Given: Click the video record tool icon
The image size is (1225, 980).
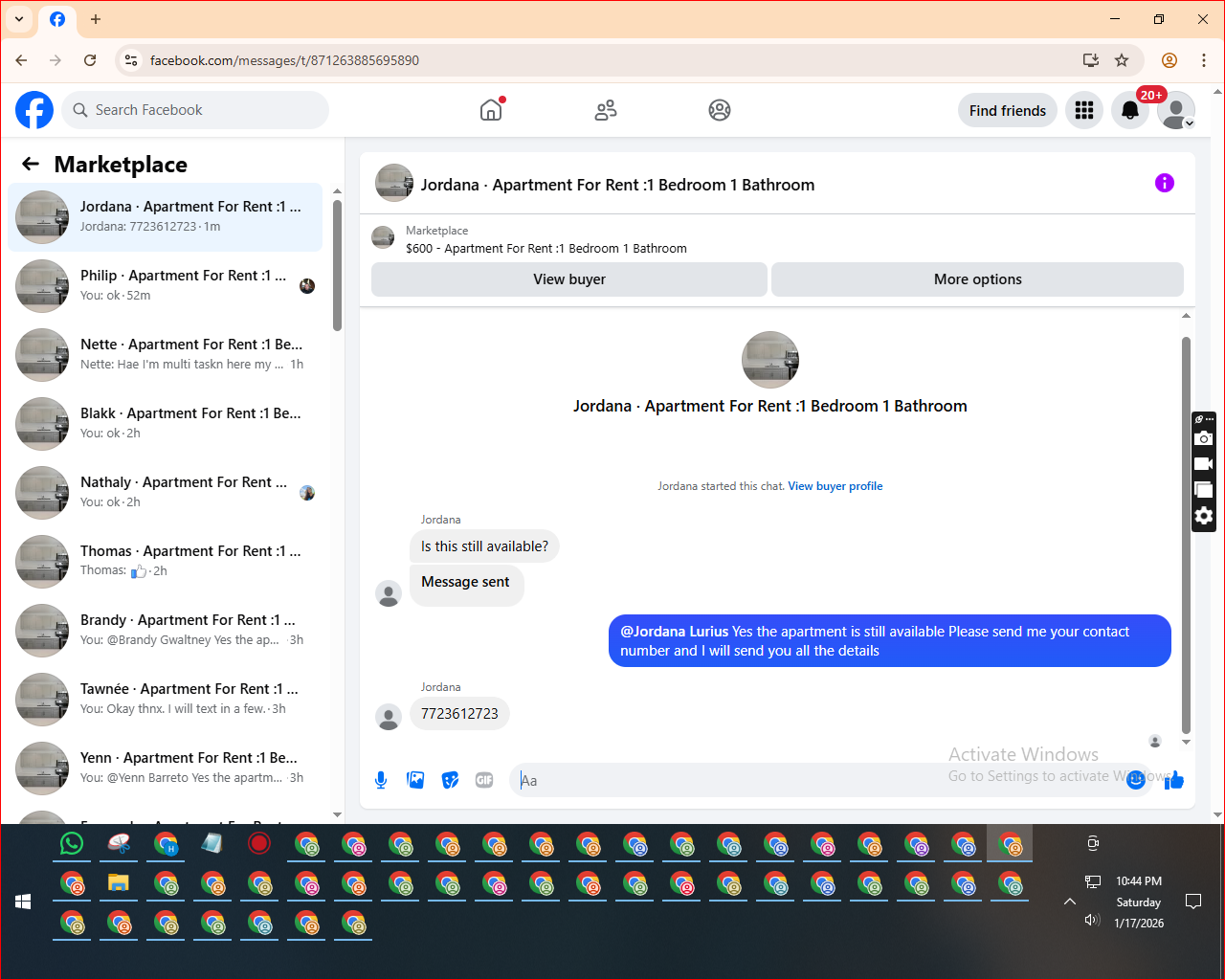Looking at the screenshot, I should [1204, 464].
